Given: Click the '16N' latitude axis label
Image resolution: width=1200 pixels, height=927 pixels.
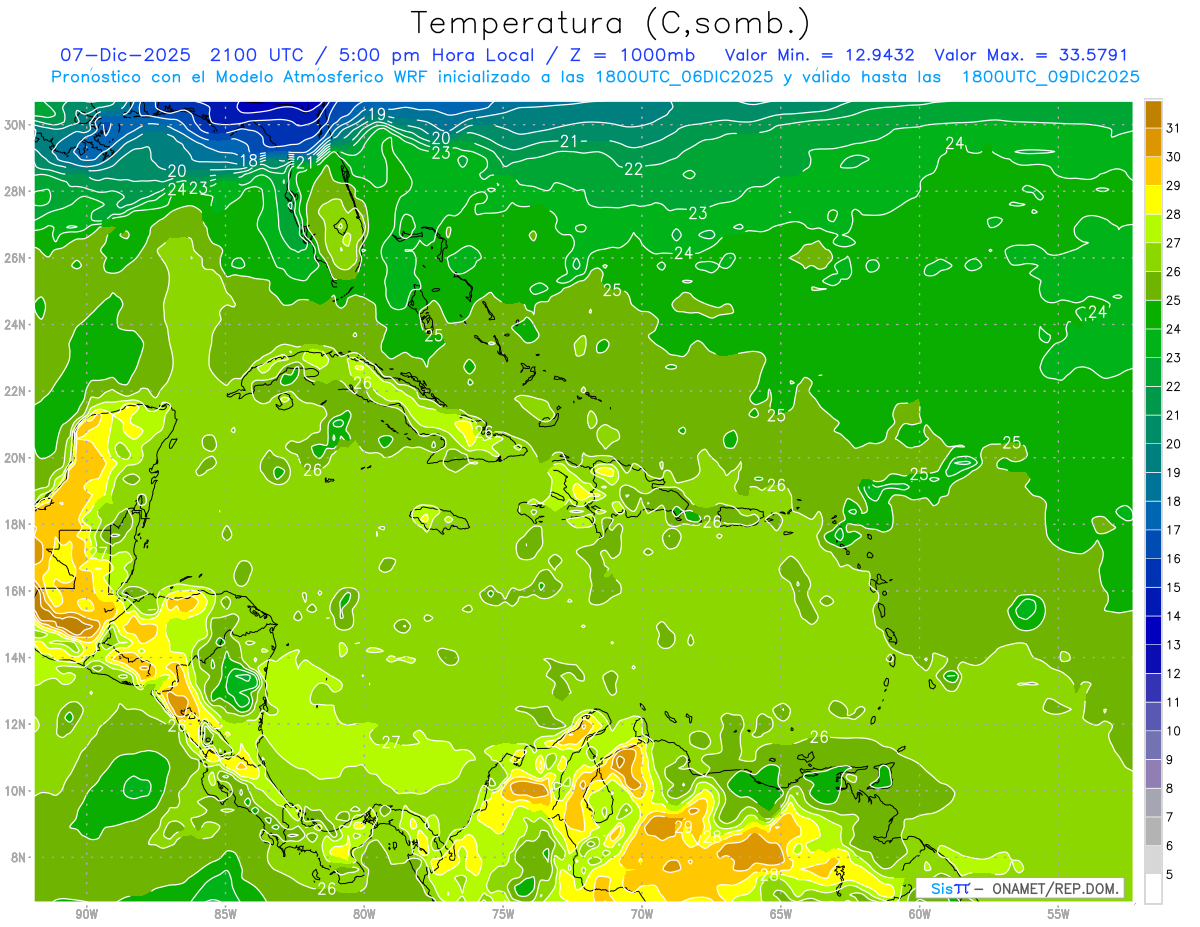Looking at the screenshot, I should click(x=14, y=590).
